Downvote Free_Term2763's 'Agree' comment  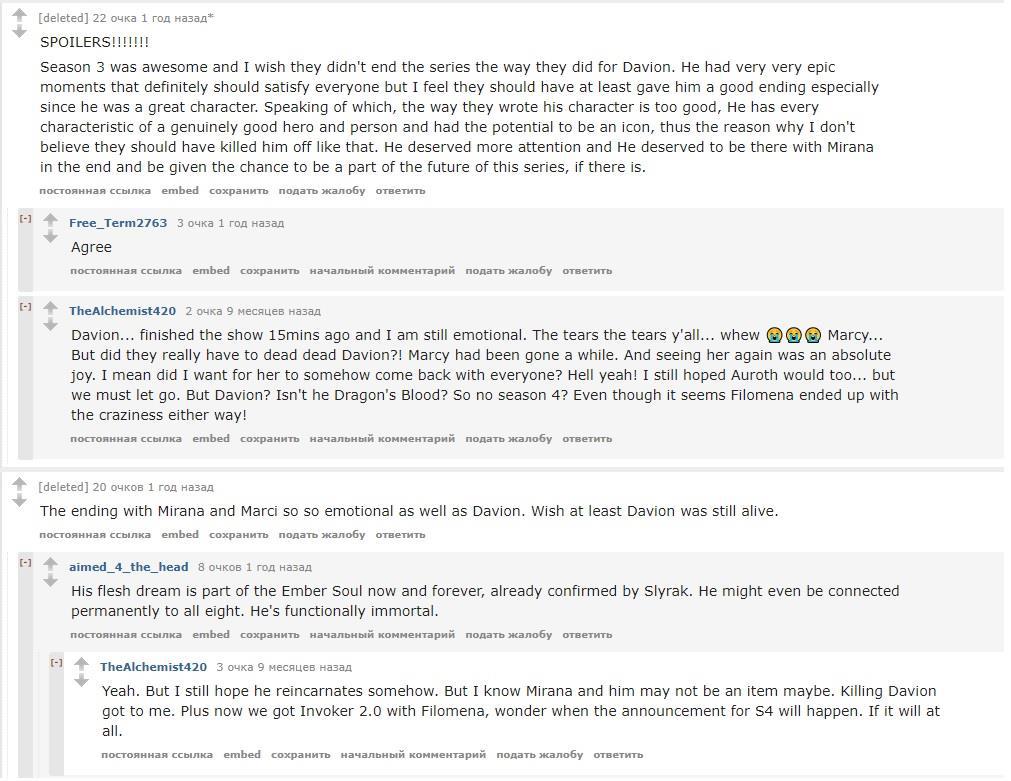(50, 238)
